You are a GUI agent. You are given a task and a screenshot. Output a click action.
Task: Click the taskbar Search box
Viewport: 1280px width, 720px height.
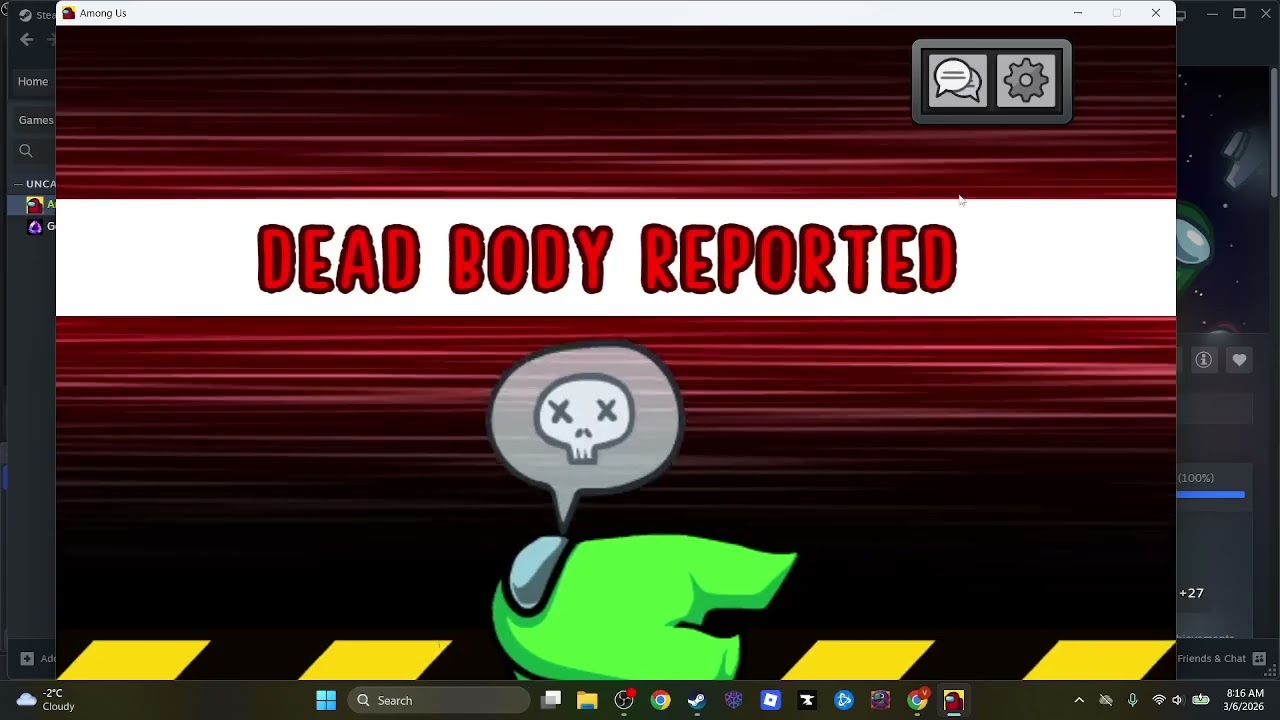440,700
